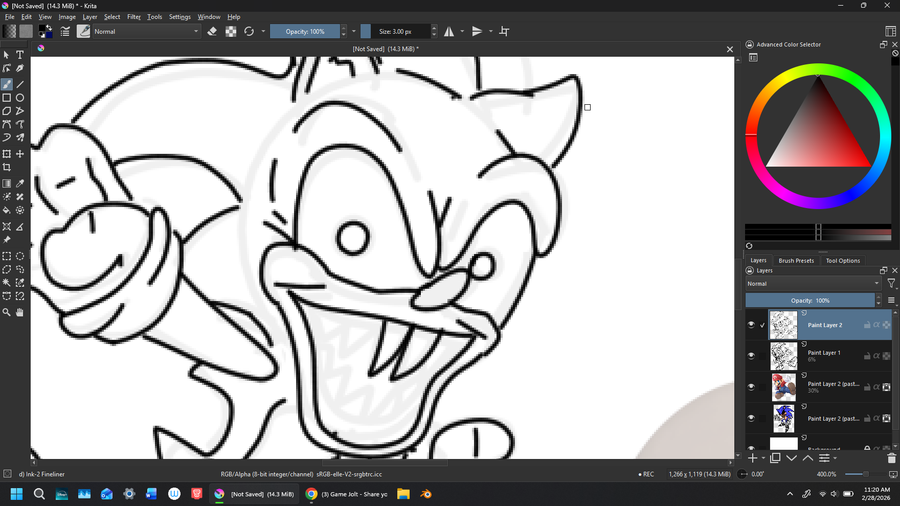900x506 pixels.
Task: Choose the Bezier Curve tool
Action: point(6,124)
